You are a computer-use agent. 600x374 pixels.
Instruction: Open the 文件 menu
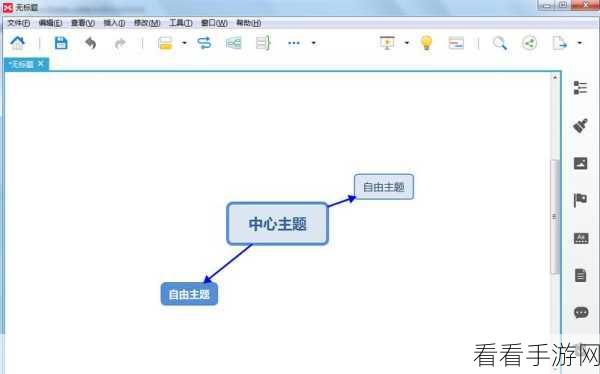click(x=19, y=23)
